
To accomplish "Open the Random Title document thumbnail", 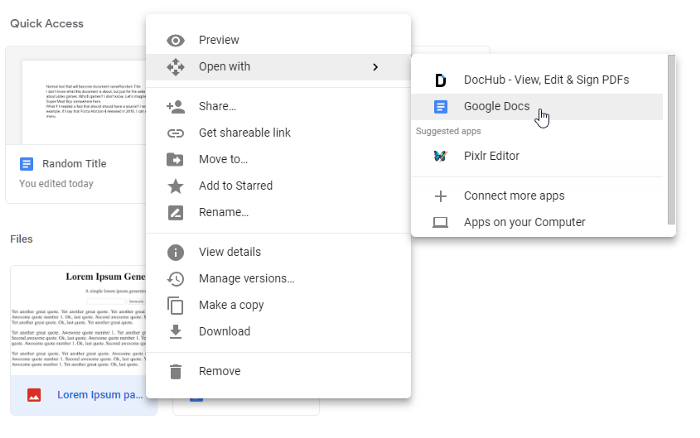I will pyautogui.click(x=84, y=102).
